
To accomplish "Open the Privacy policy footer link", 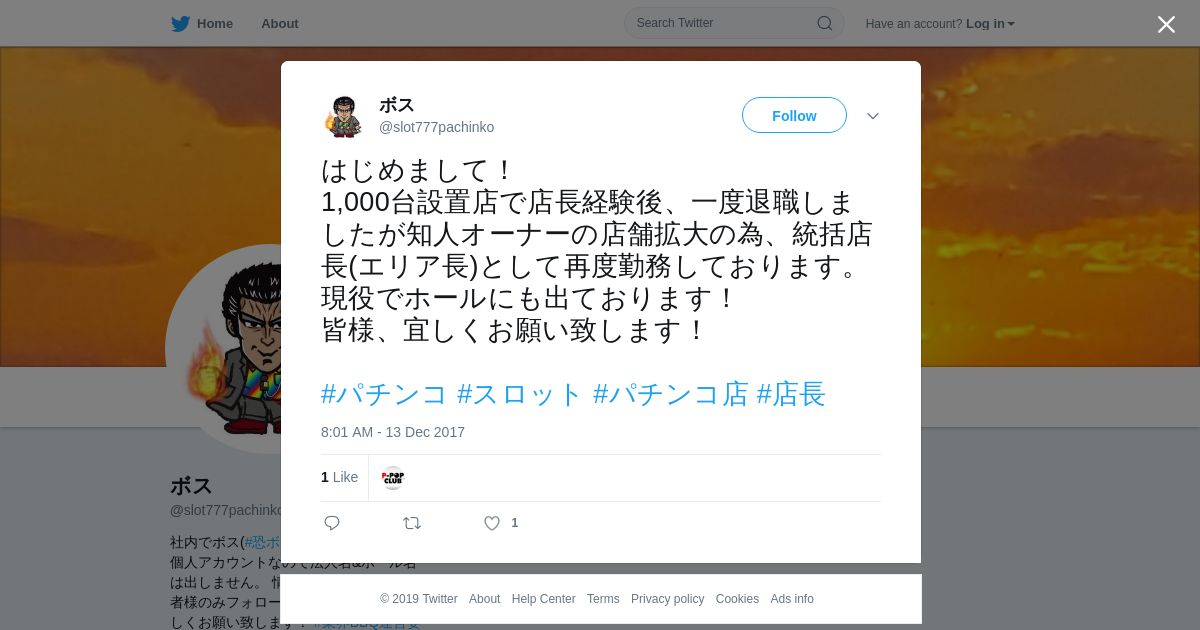I will pos(668,599).
